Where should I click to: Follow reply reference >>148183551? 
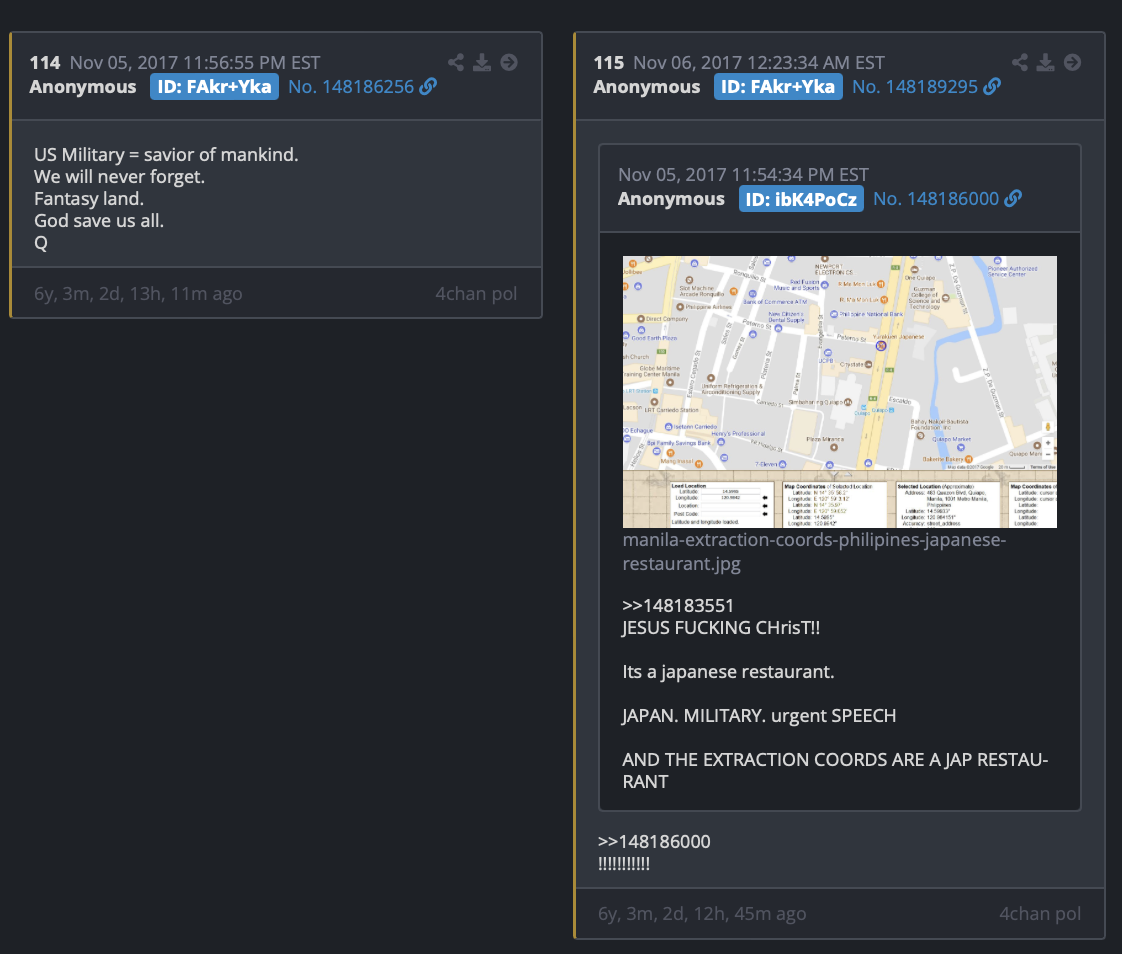678,605
